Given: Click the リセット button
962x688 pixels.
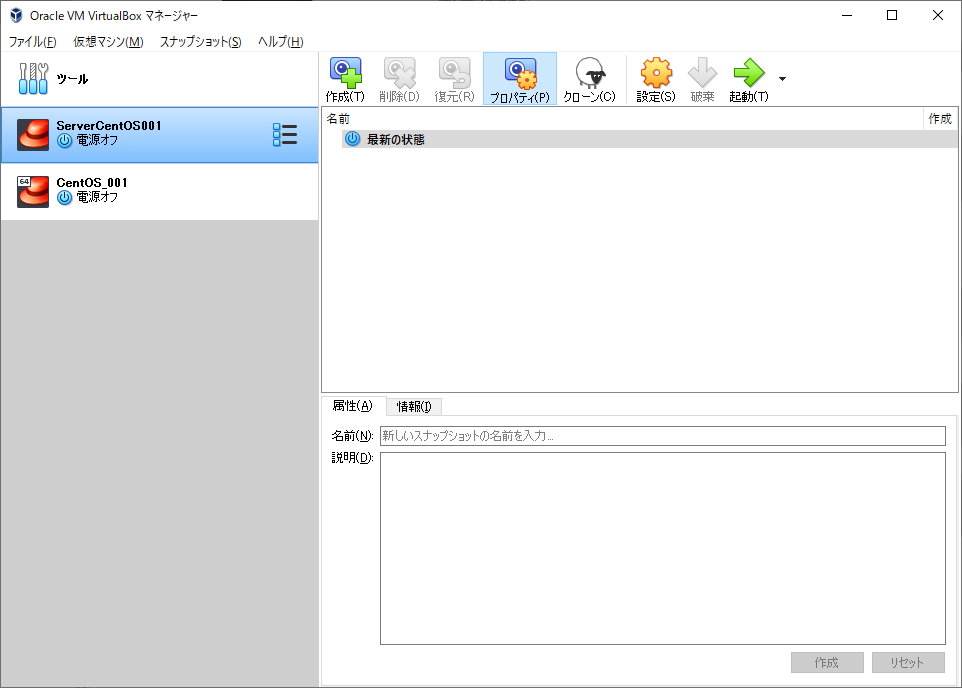Looking at the screenshot, I should (908, 662).
